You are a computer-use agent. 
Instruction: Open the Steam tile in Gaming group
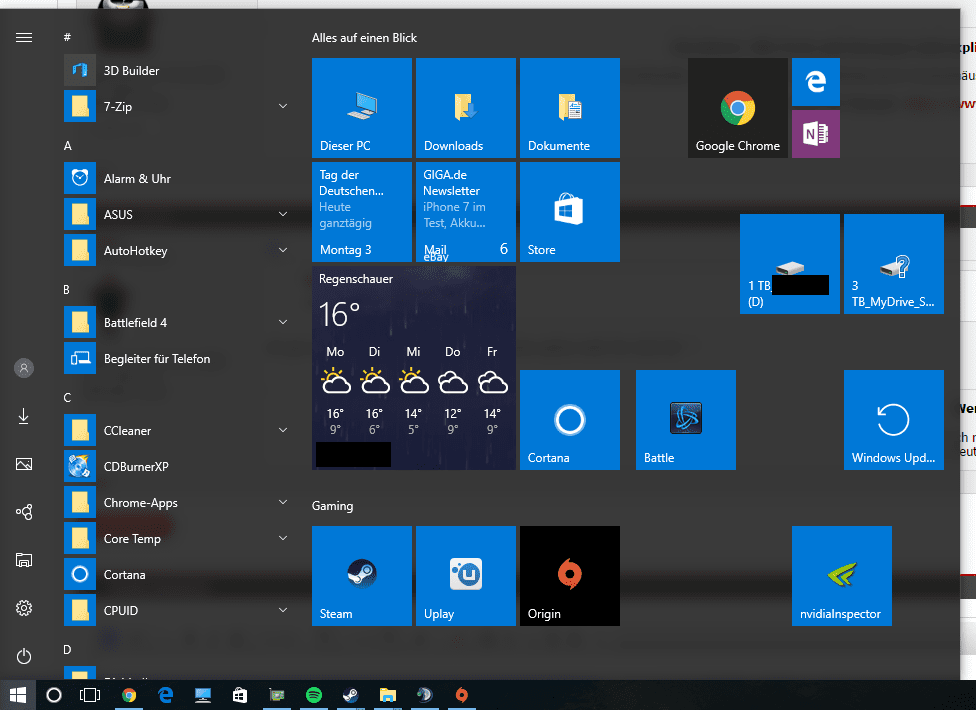pos(361,576)
